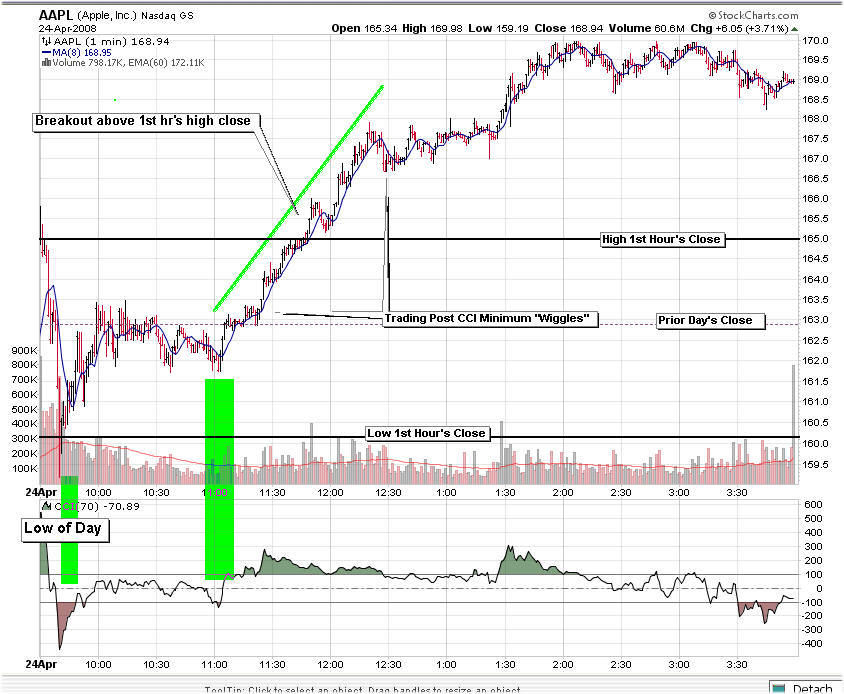Click the 500K volume axis label
844x694 pixels.
tap(25, 409)
